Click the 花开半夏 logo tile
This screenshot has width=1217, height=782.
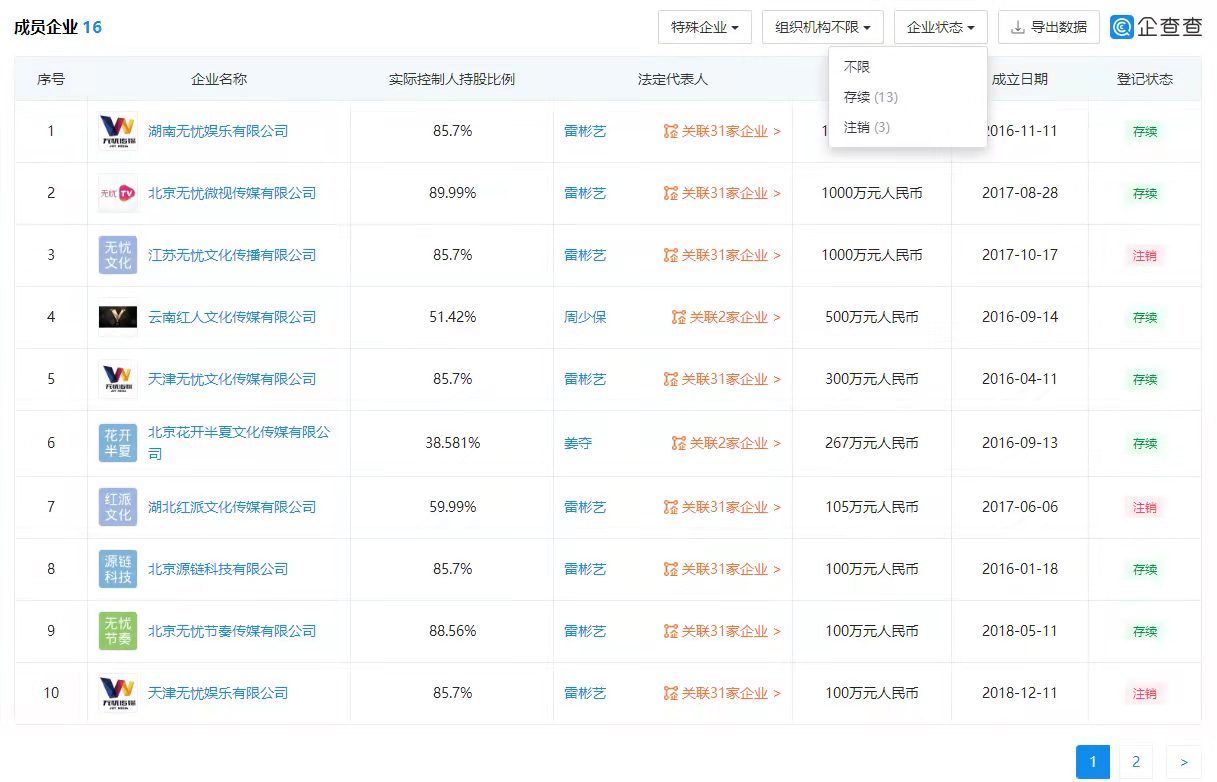118,443
